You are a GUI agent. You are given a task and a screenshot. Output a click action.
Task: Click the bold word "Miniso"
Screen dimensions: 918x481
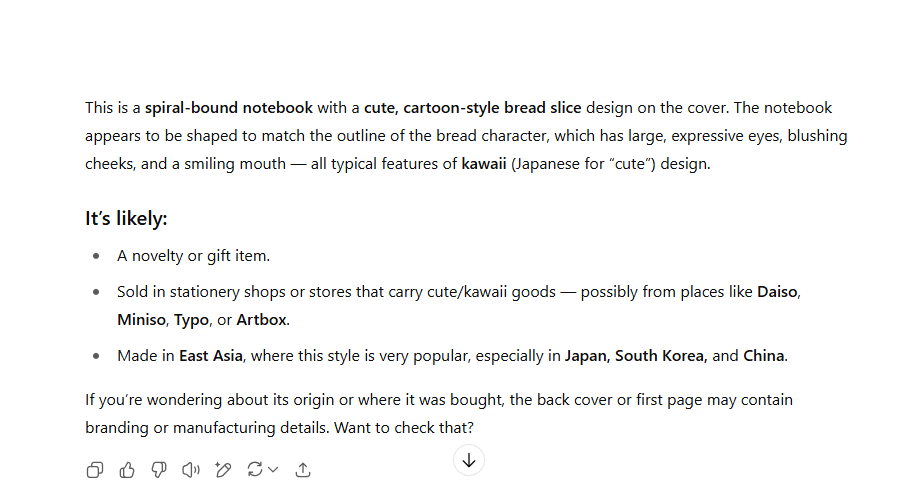tap(140, 320)
